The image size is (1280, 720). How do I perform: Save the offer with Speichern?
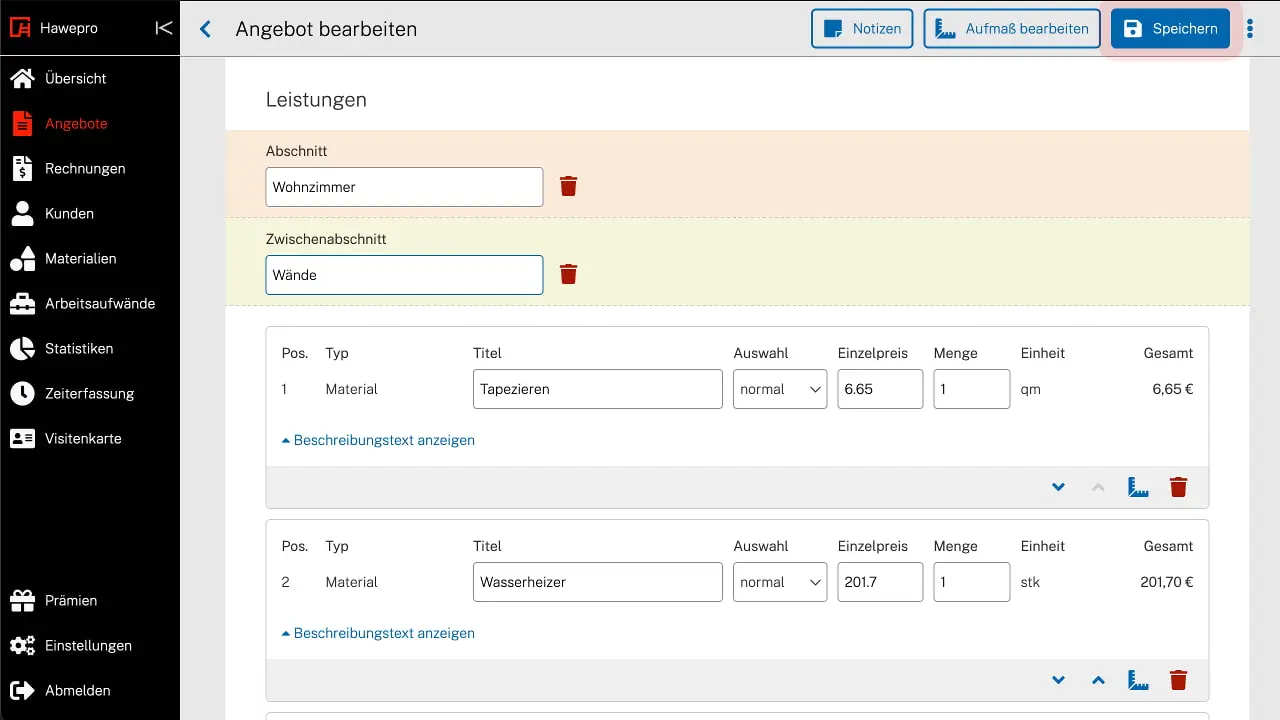point(1171,28)
